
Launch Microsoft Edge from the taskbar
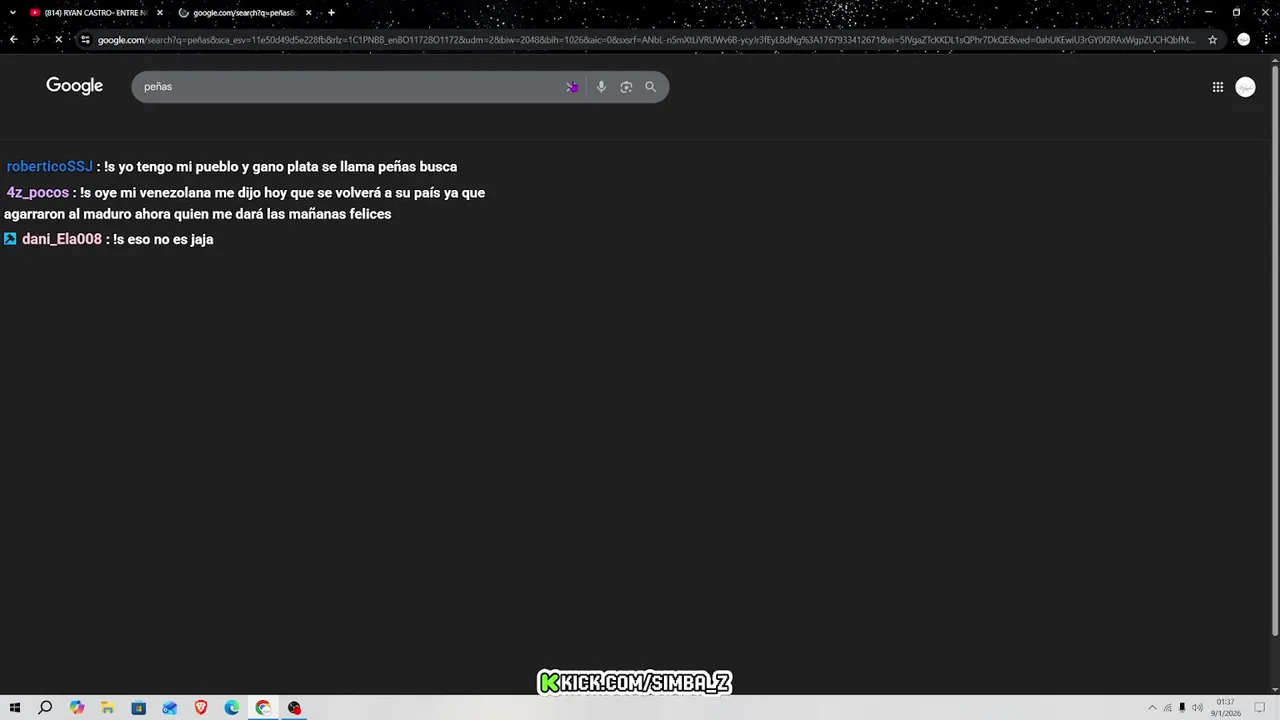(232, 708)
